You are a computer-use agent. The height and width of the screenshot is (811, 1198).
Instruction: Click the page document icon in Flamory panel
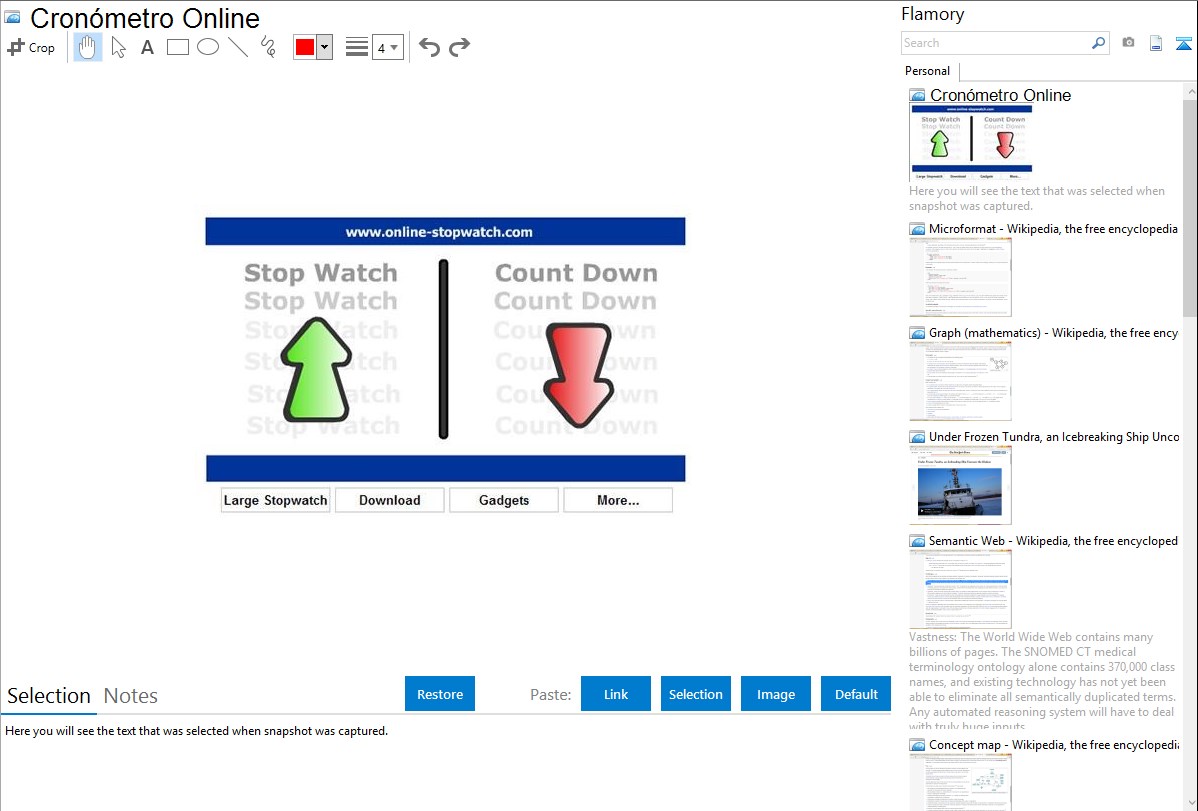click(x=1156, y=43)
